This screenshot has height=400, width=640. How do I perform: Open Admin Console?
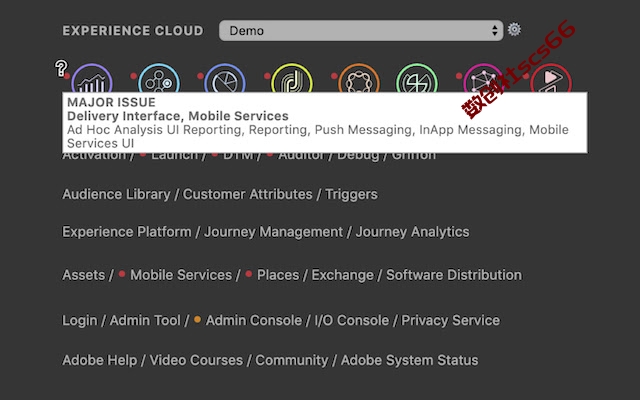pyautogui.click(x=253, y=320)
